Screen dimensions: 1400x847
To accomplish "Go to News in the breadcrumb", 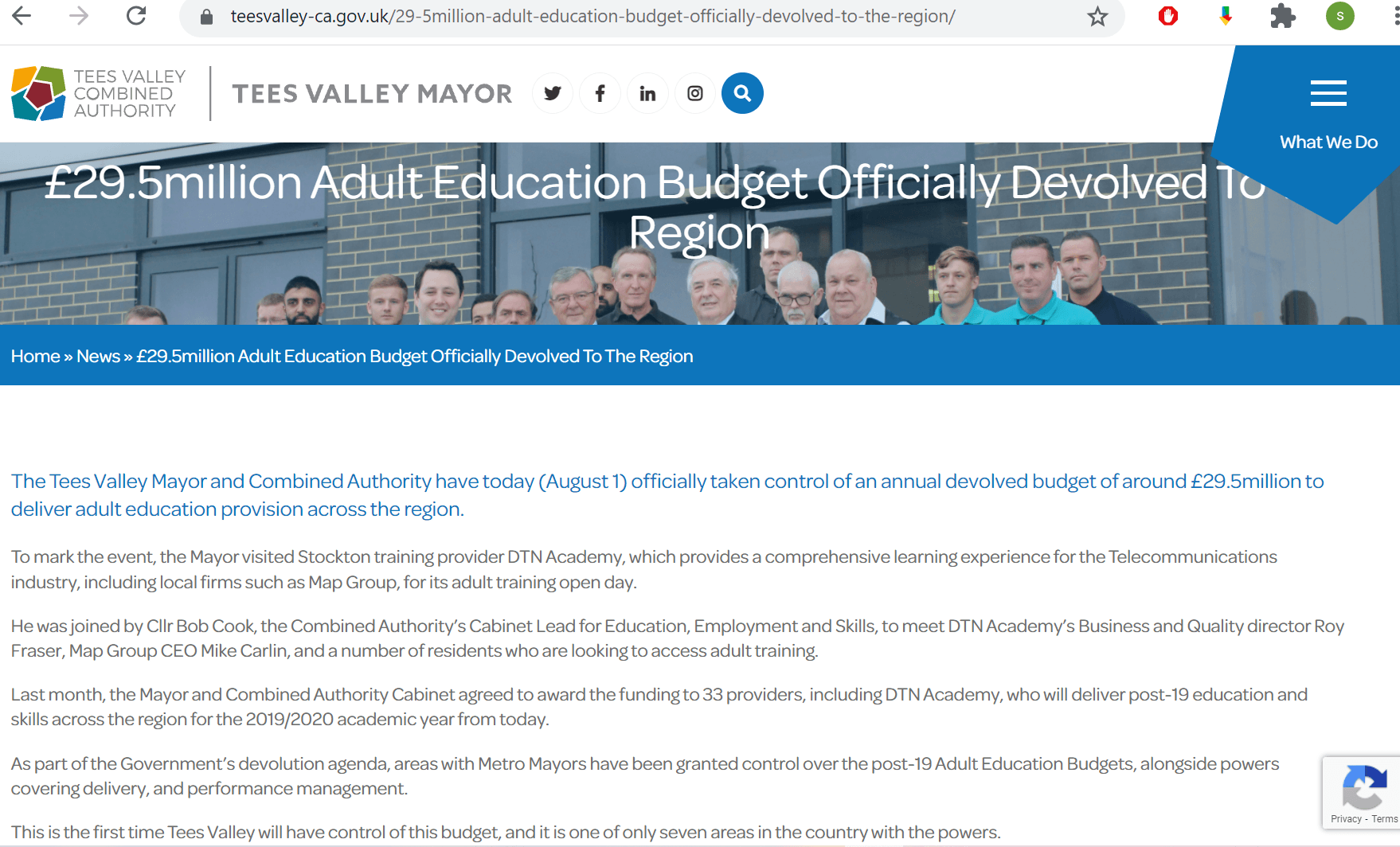I will pos(98,356).
